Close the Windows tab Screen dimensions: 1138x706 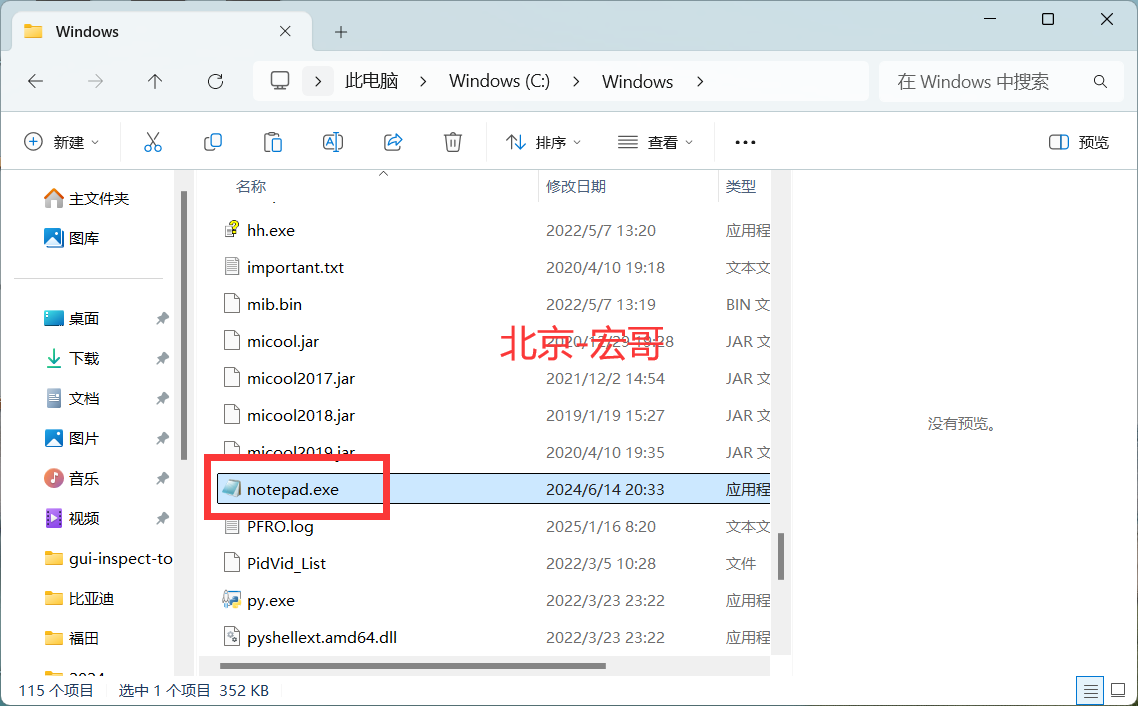(285, 31)
